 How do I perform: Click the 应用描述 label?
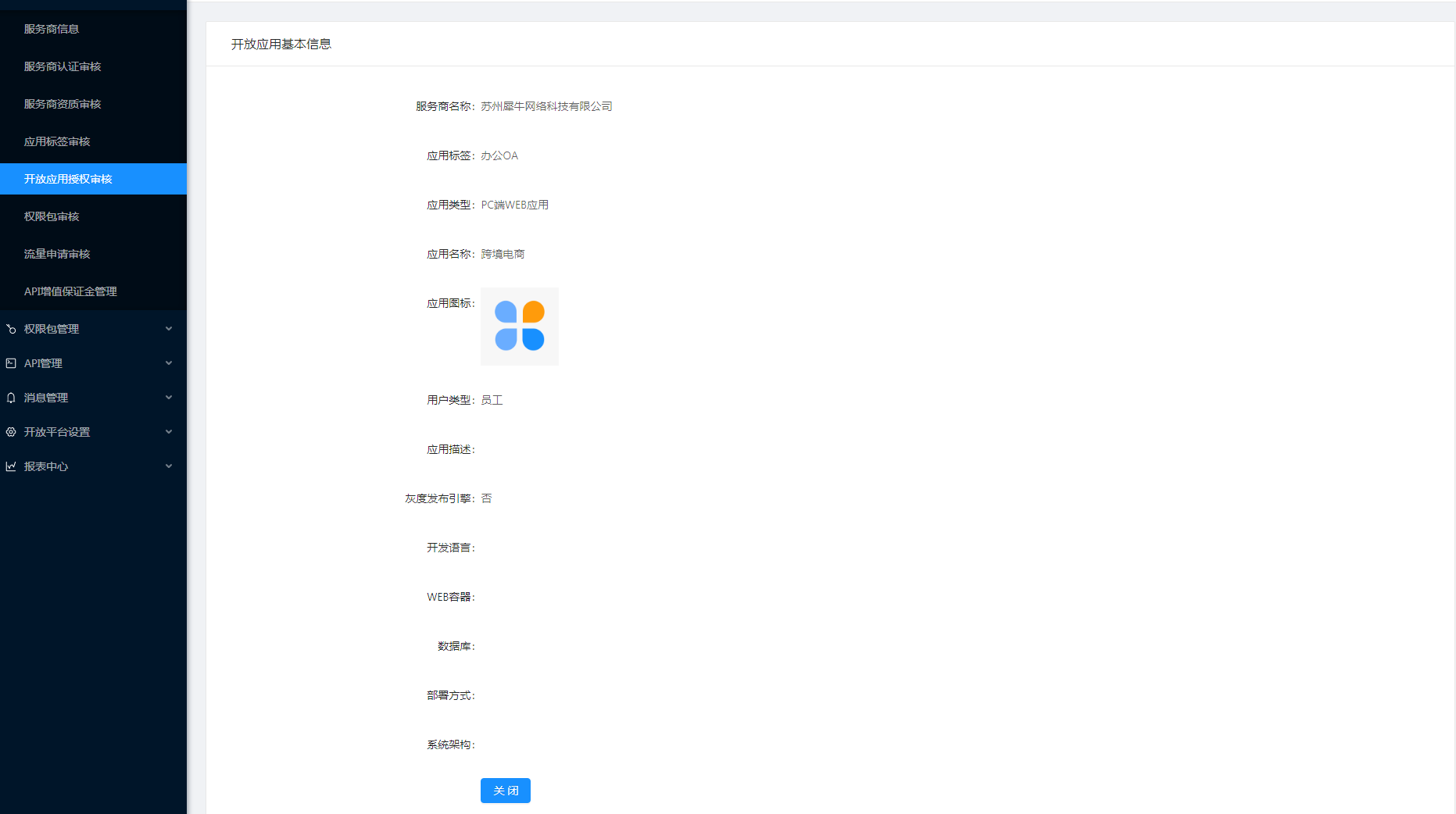[x=450, y=449]
